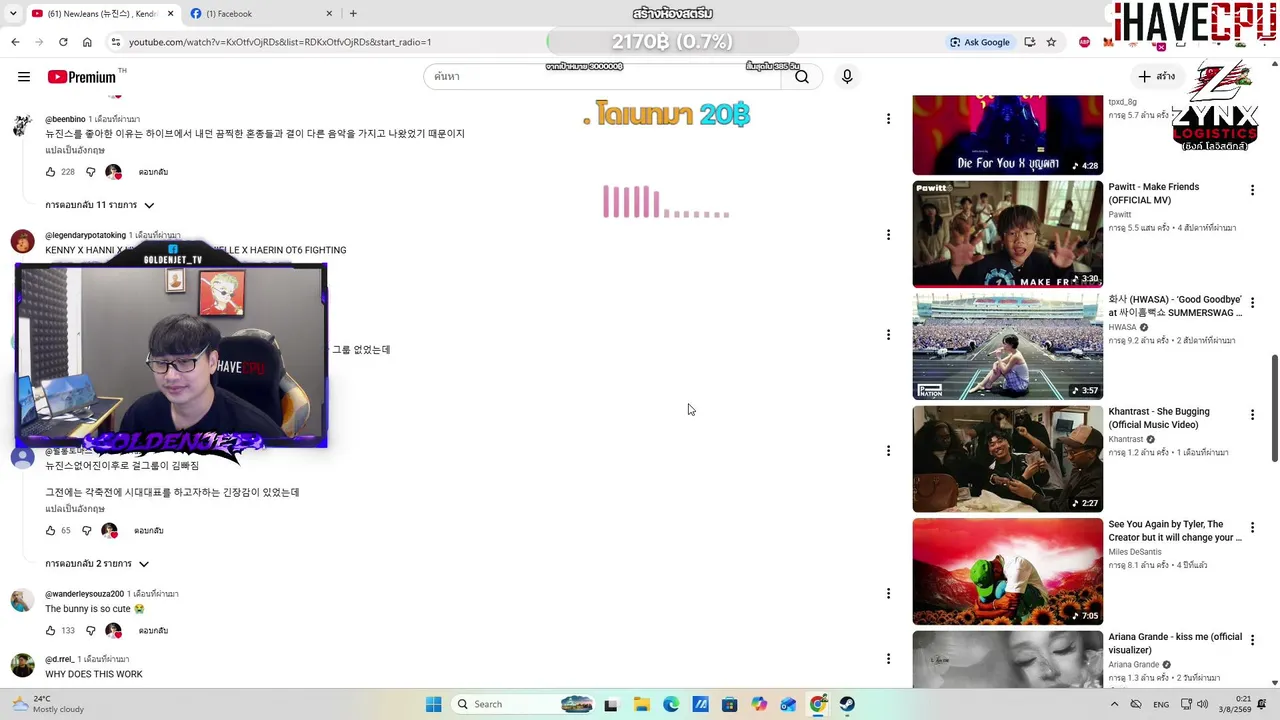Open more options for Pawitt video
1280x720 pixels.
click(x=1252, y=190)
